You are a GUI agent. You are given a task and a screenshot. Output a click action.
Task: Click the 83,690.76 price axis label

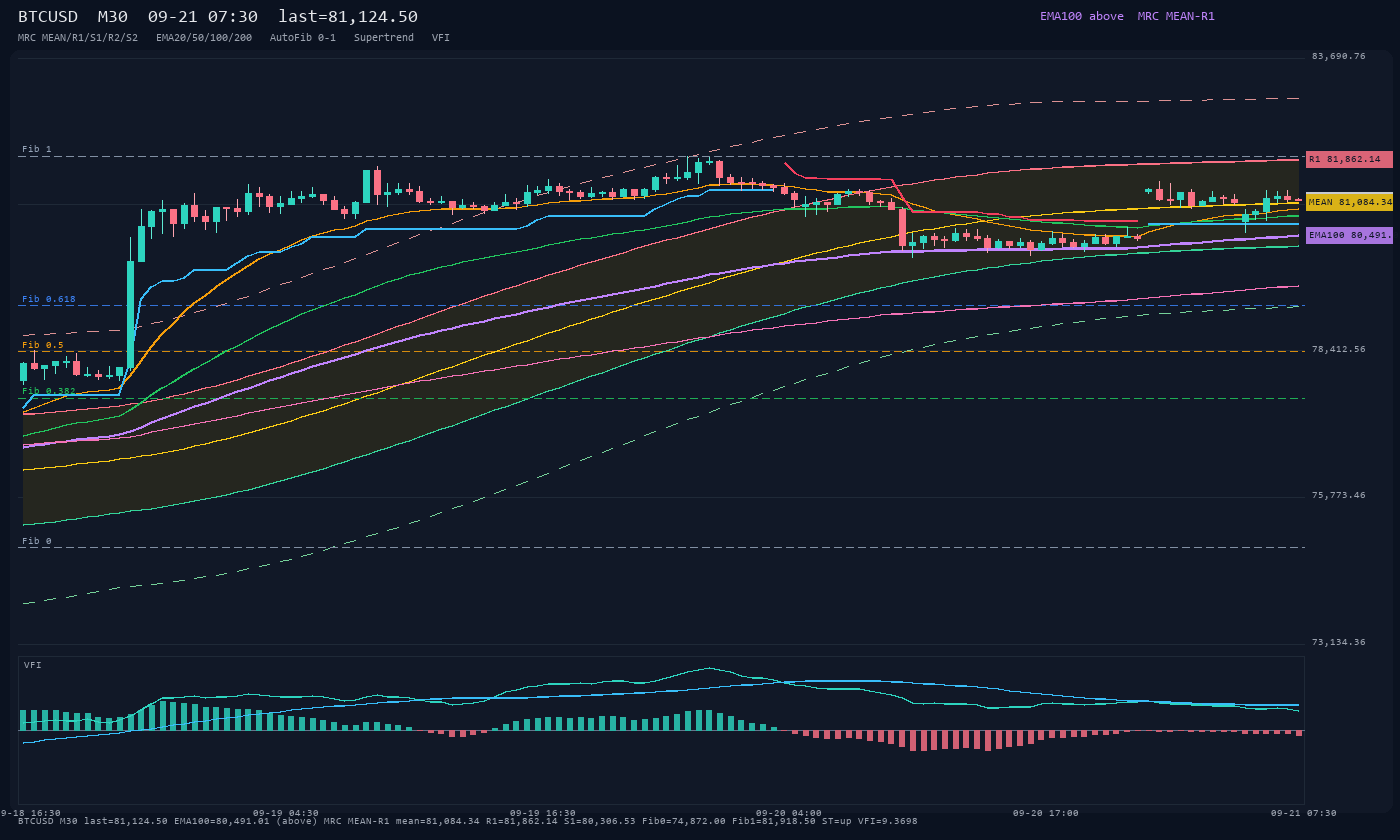[1339, 57]
